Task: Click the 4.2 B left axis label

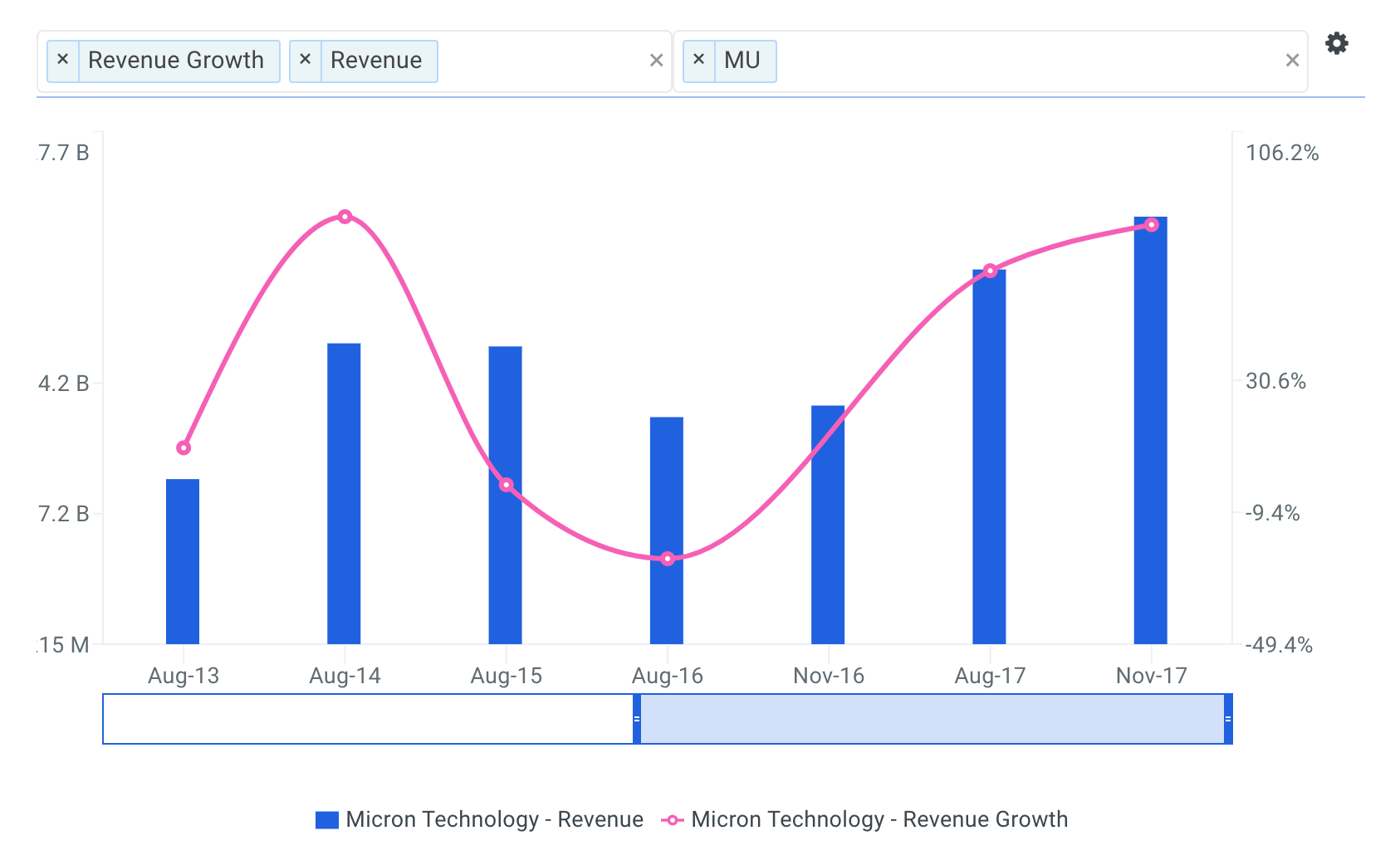Action: pyautogui.click(x=63, y=384)
